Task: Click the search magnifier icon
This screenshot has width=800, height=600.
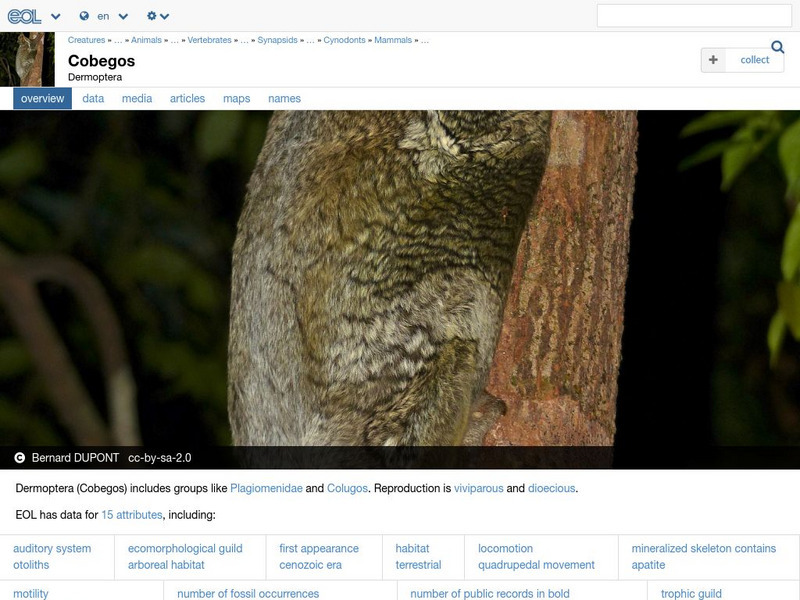Action: pyautogui.click(x=778, y=47)
